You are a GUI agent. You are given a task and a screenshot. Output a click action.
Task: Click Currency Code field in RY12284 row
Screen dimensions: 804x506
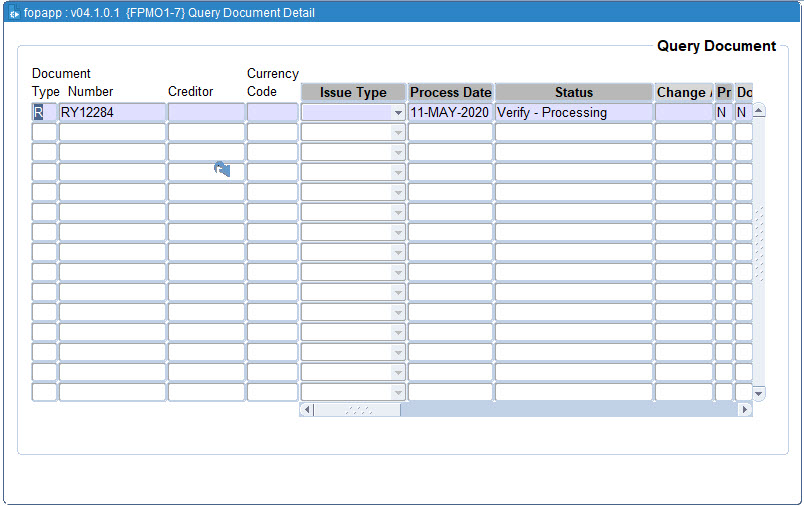pyautogui.click(x=272, y=112)
